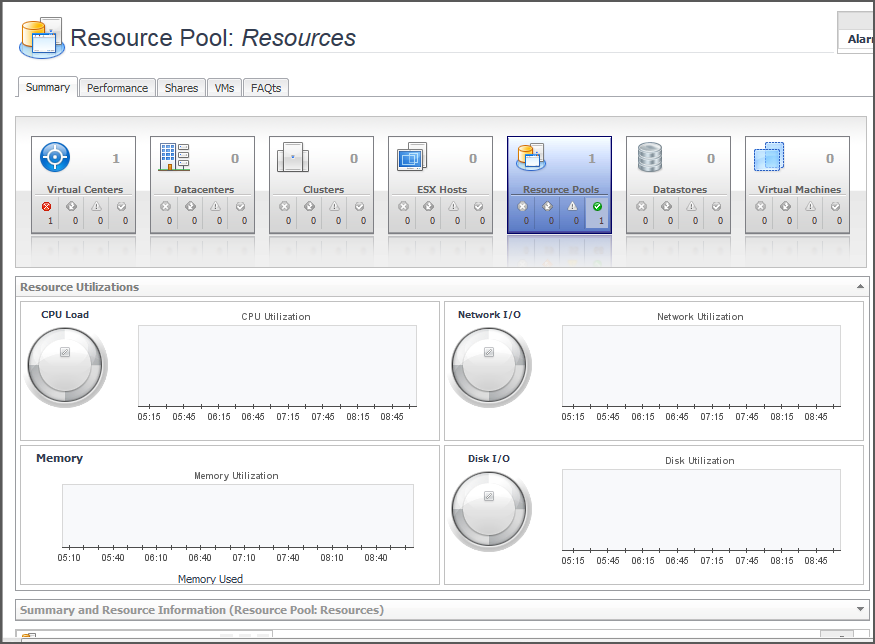Click the Virtual Centers tile icon
The height and width of the screenshot is (644, 875).
pyautogui.click(x=55, y=157)
